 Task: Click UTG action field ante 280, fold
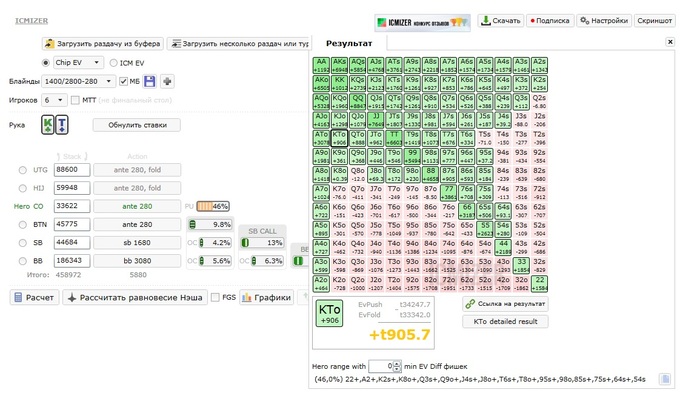(x=137, y=170)
